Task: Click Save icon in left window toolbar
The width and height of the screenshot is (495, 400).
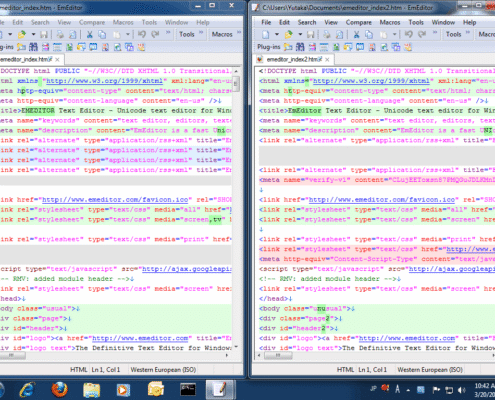Action: pyautogui.click(x=44, y=34)
